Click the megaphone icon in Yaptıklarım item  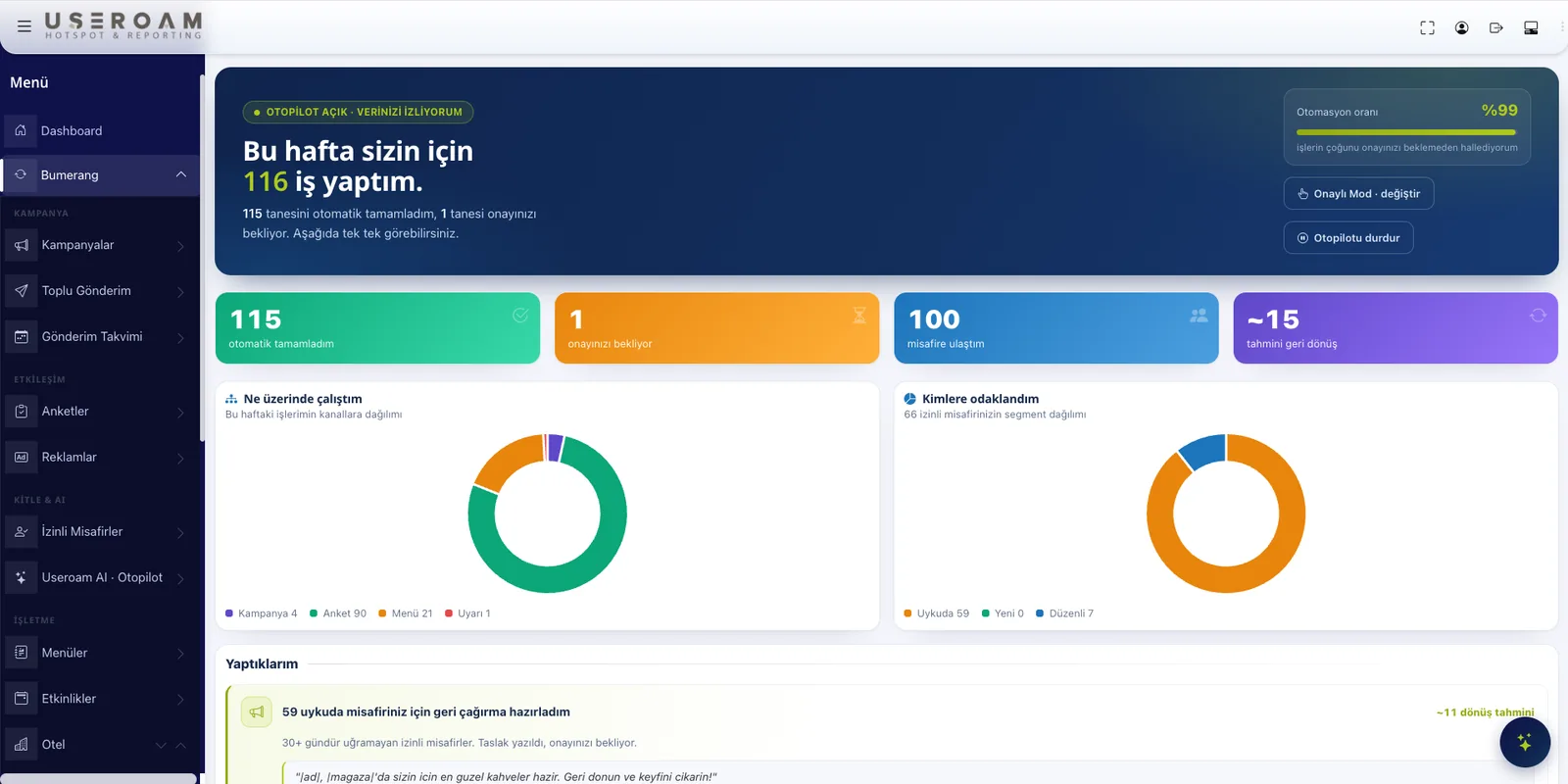click(x=257, y=712)
